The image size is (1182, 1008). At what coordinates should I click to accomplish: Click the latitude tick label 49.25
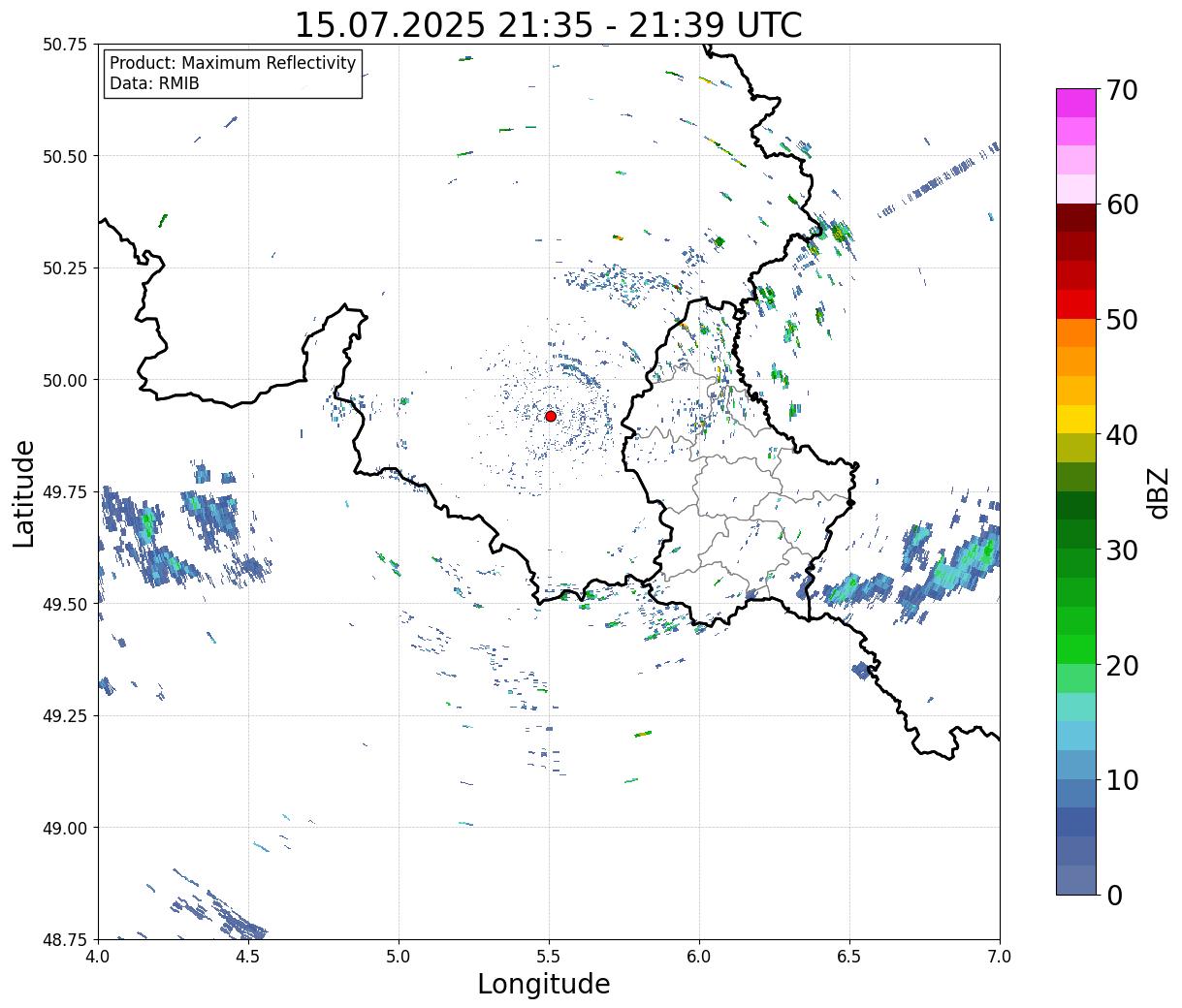64,716
